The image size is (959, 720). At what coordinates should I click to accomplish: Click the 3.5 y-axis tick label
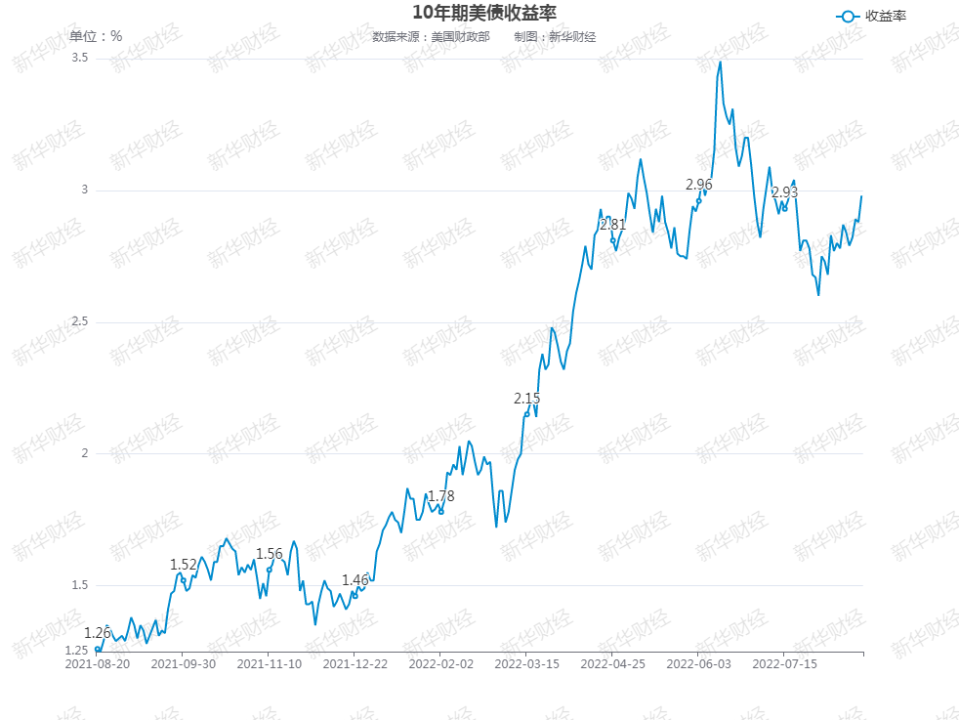click(79, 58)
